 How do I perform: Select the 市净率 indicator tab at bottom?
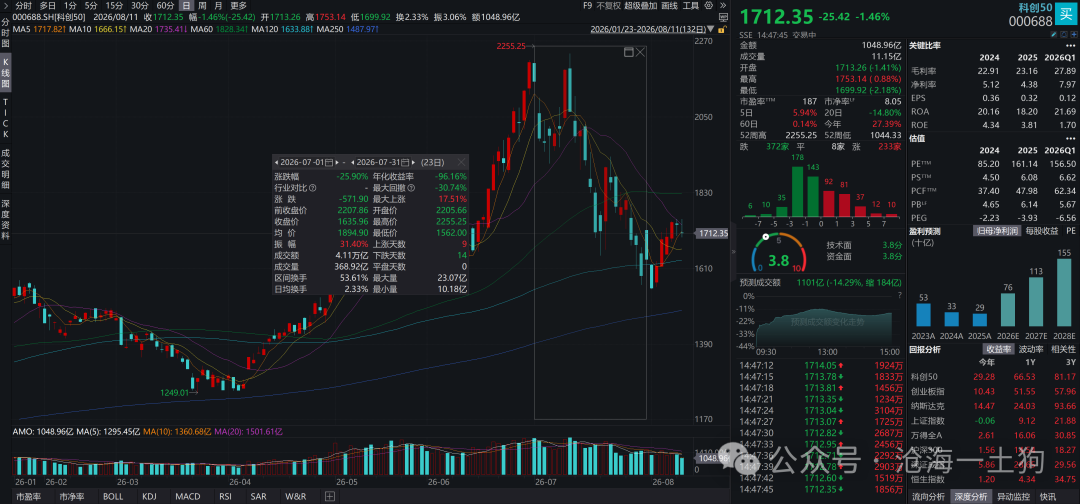(71, 496)
